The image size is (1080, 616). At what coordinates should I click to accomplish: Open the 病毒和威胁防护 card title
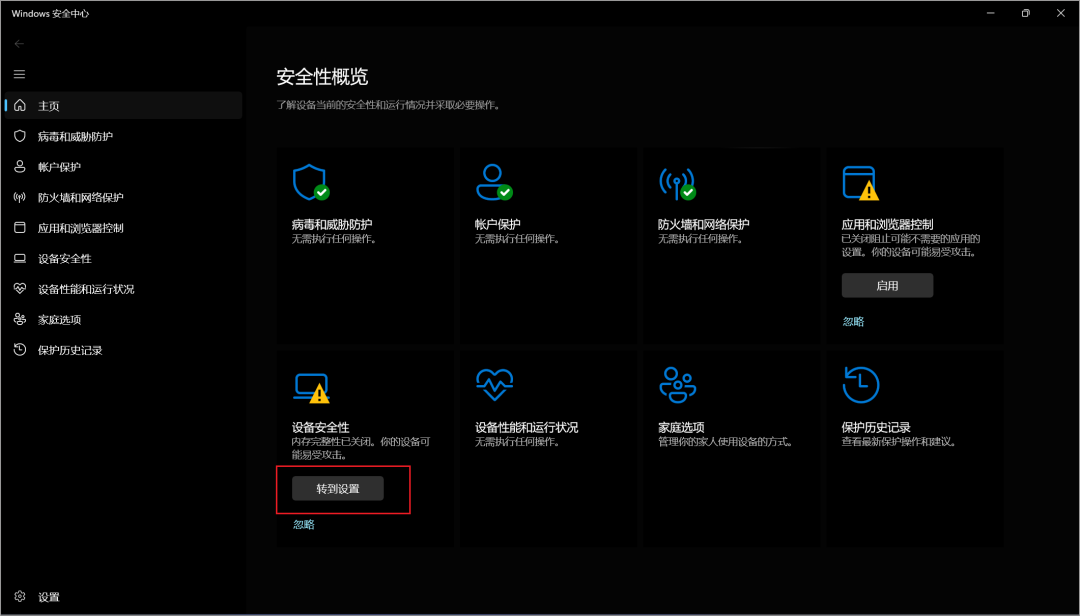click(332, 225)
